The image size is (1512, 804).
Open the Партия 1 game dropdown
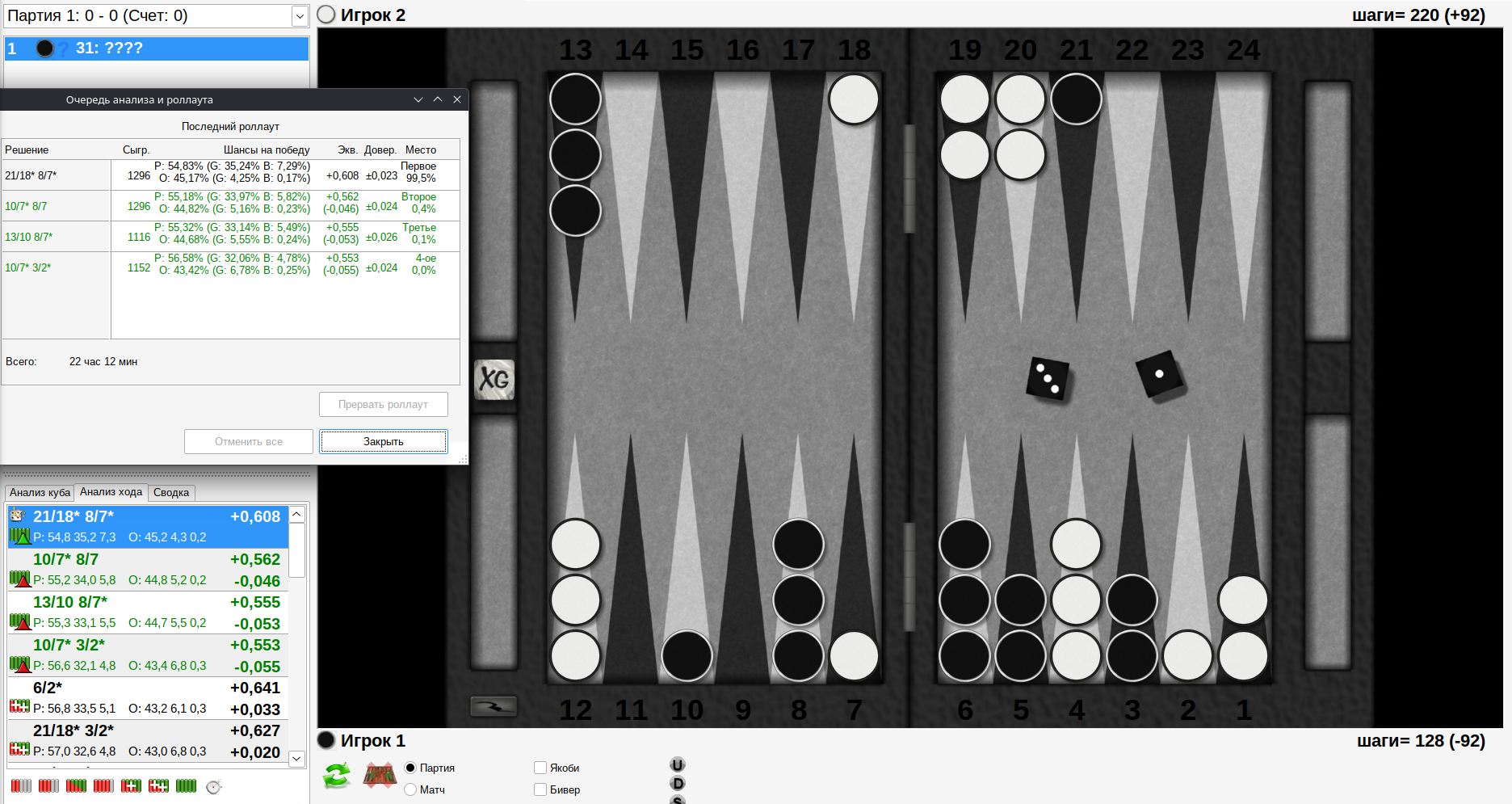(x=300, y=15)
